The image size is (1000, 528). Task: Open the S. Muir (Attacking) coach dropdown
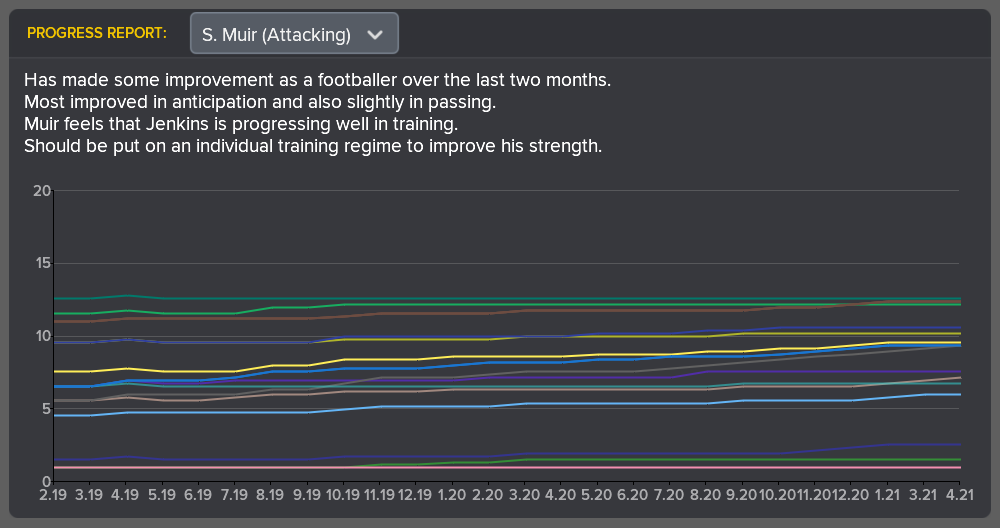click(293, 34)
